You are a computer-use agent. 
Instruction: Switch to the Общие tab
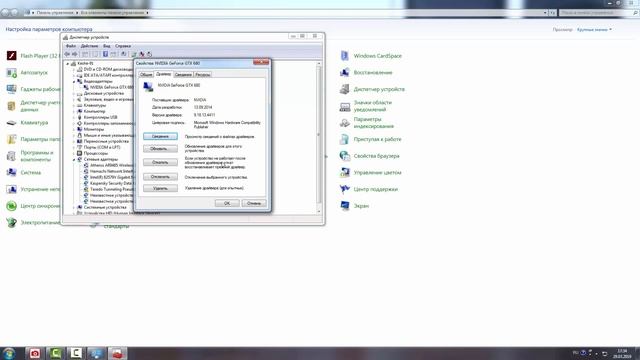tap(146, 75)
